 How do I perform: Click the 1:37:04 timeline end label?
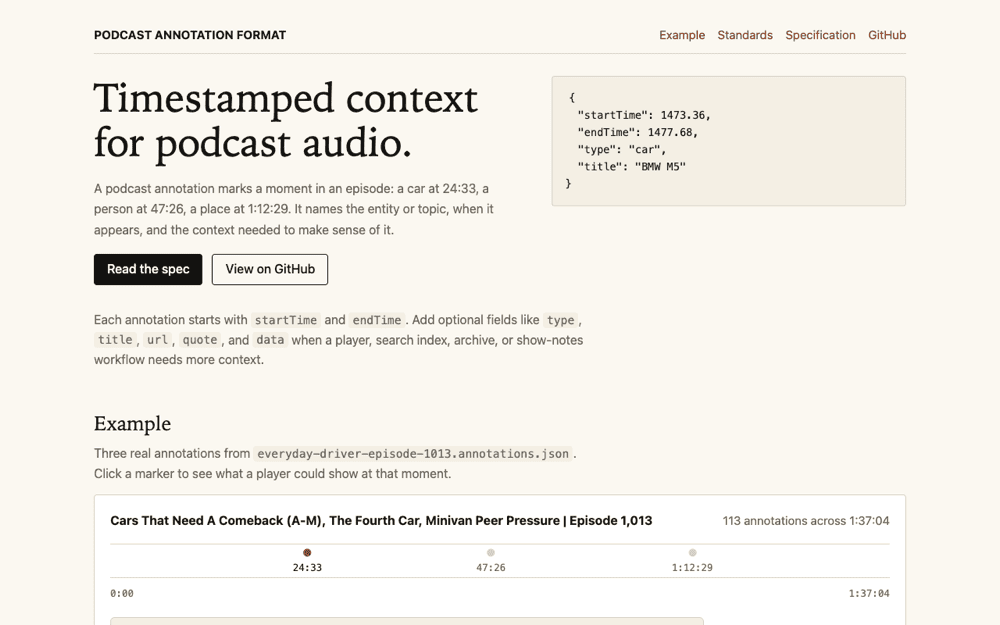[869, 594]
